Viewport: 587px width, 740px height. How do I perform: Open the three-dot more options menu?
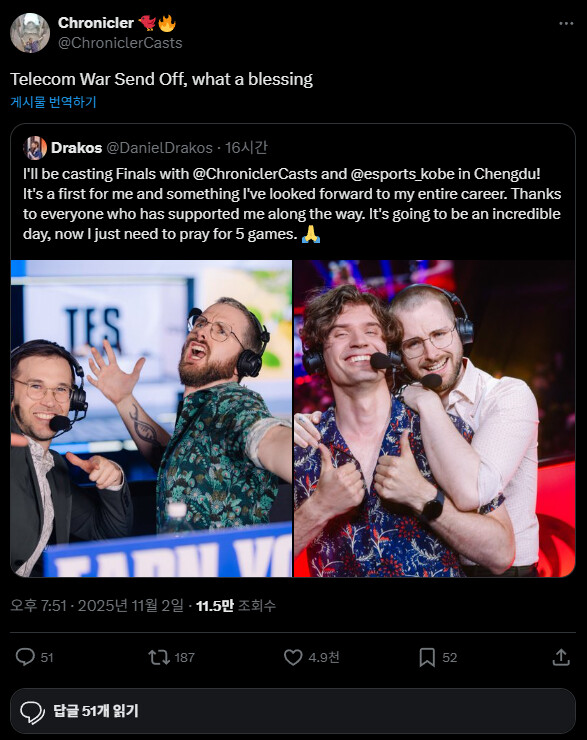(x=566, y=24)
